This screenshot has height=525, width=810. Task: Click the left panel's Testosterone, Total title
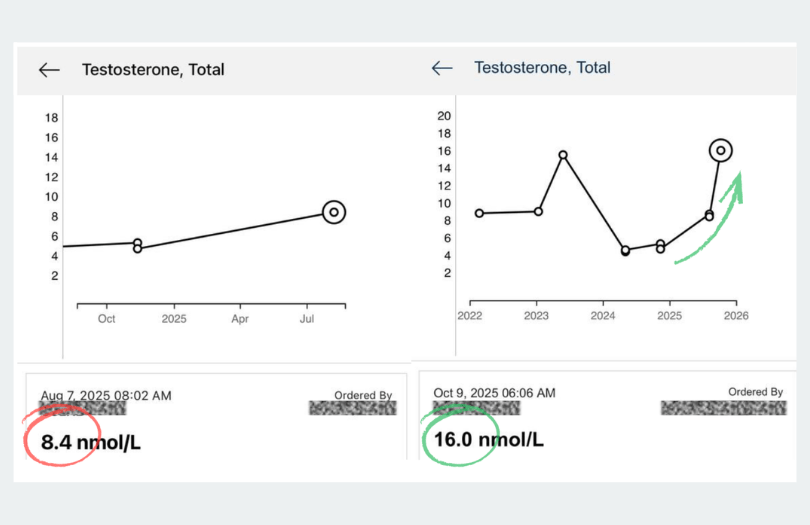[x=153, y=70]
